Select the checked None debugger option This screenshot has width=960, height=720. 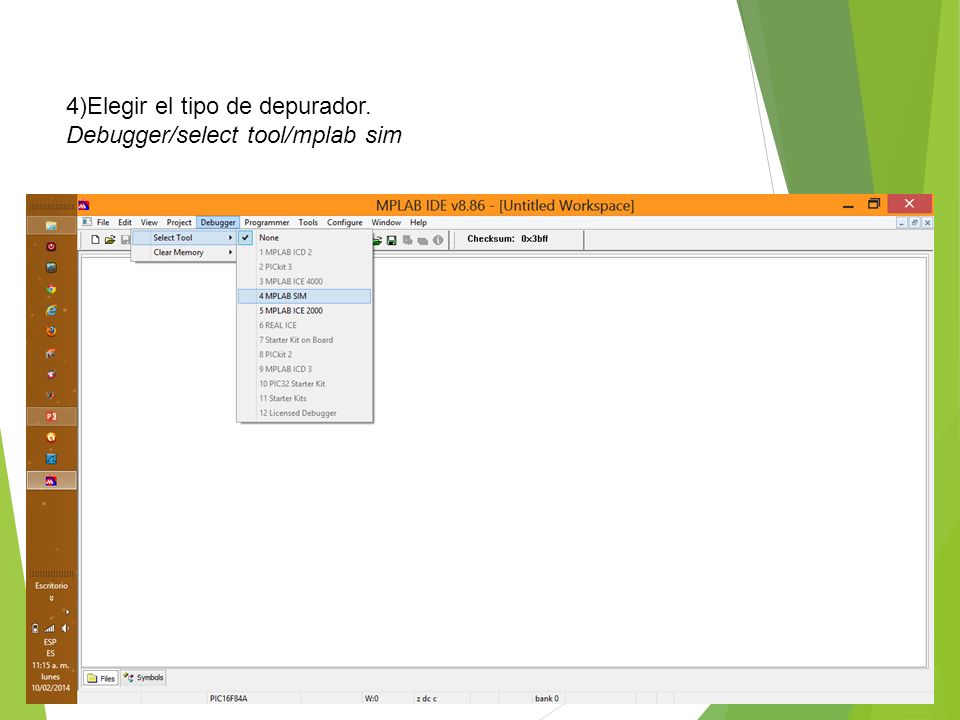(x=304, y=238)
